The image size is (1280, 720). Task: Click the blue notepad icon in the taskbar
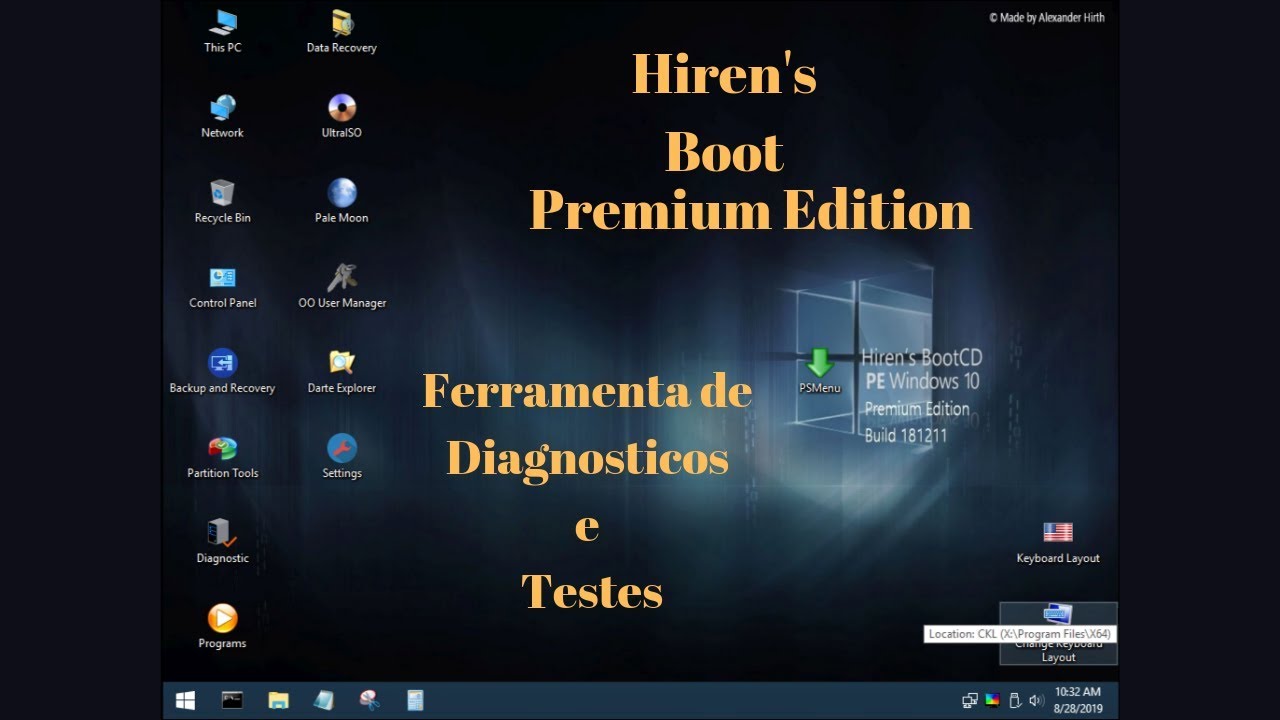click(x=324, y=700)
